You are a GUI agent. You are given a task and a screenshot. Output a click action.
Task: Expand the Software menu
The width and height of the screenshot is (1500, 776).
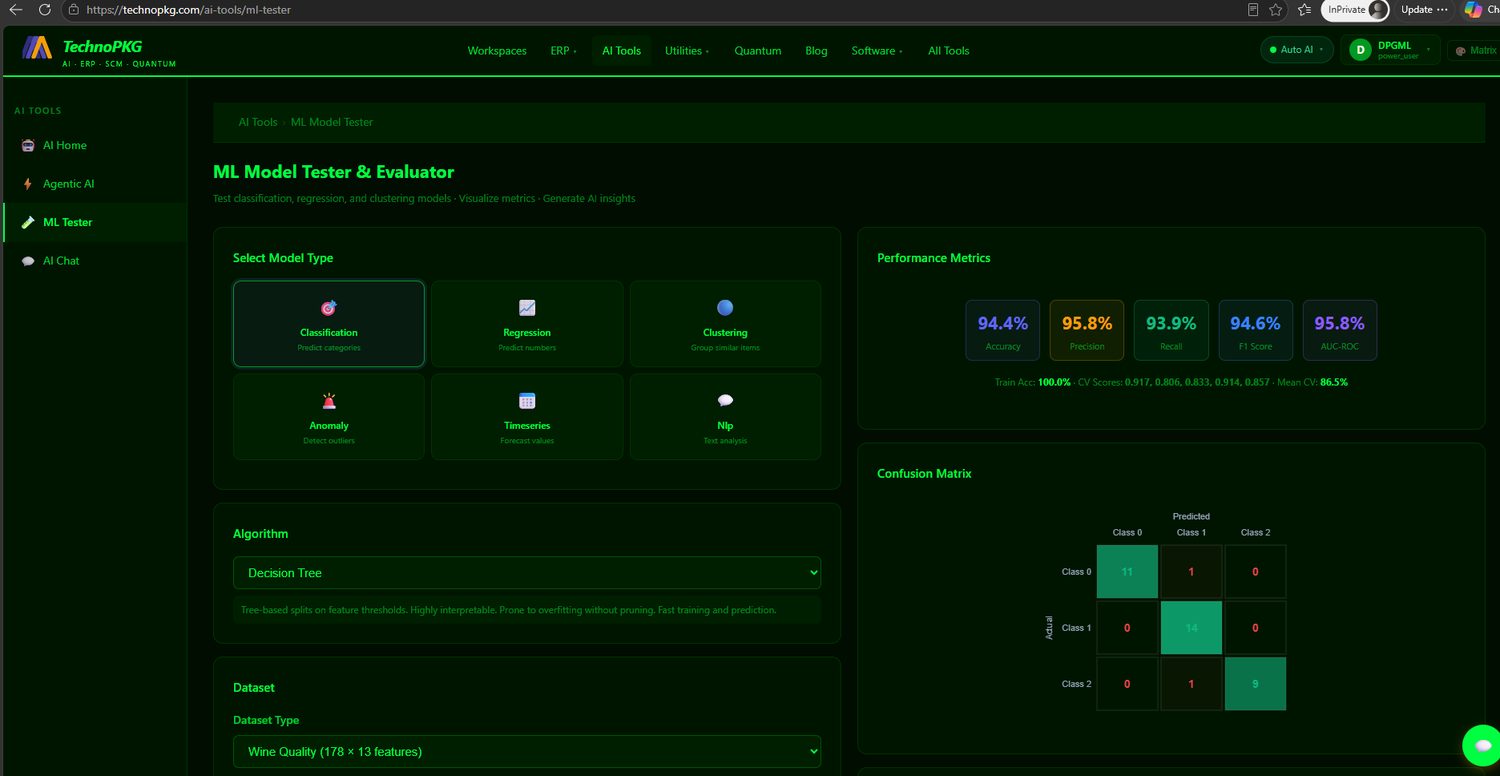876,51
